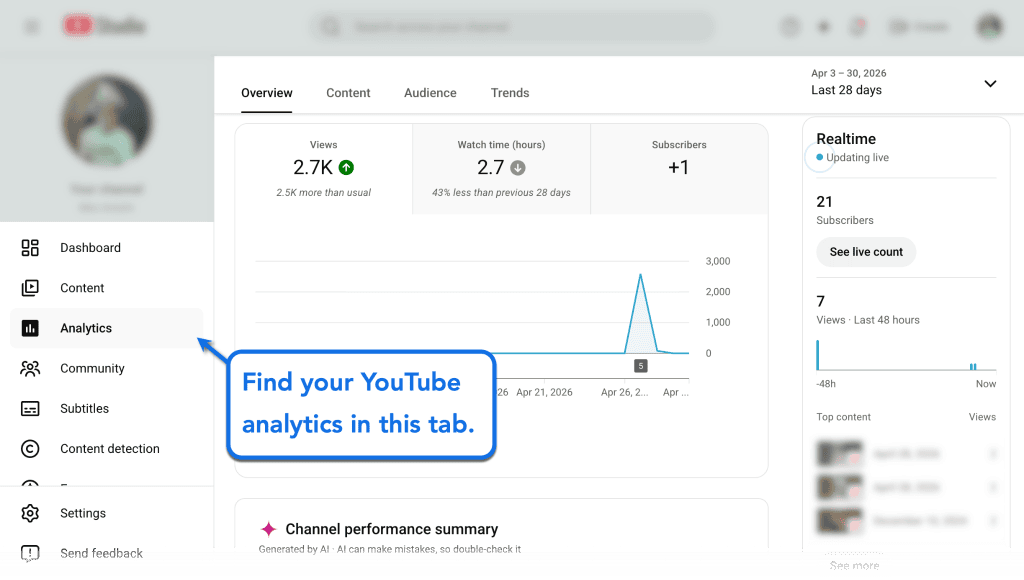Select the Watch time (hours) card
Viewport: 1024px width, 580px height.
coord(502,169)
